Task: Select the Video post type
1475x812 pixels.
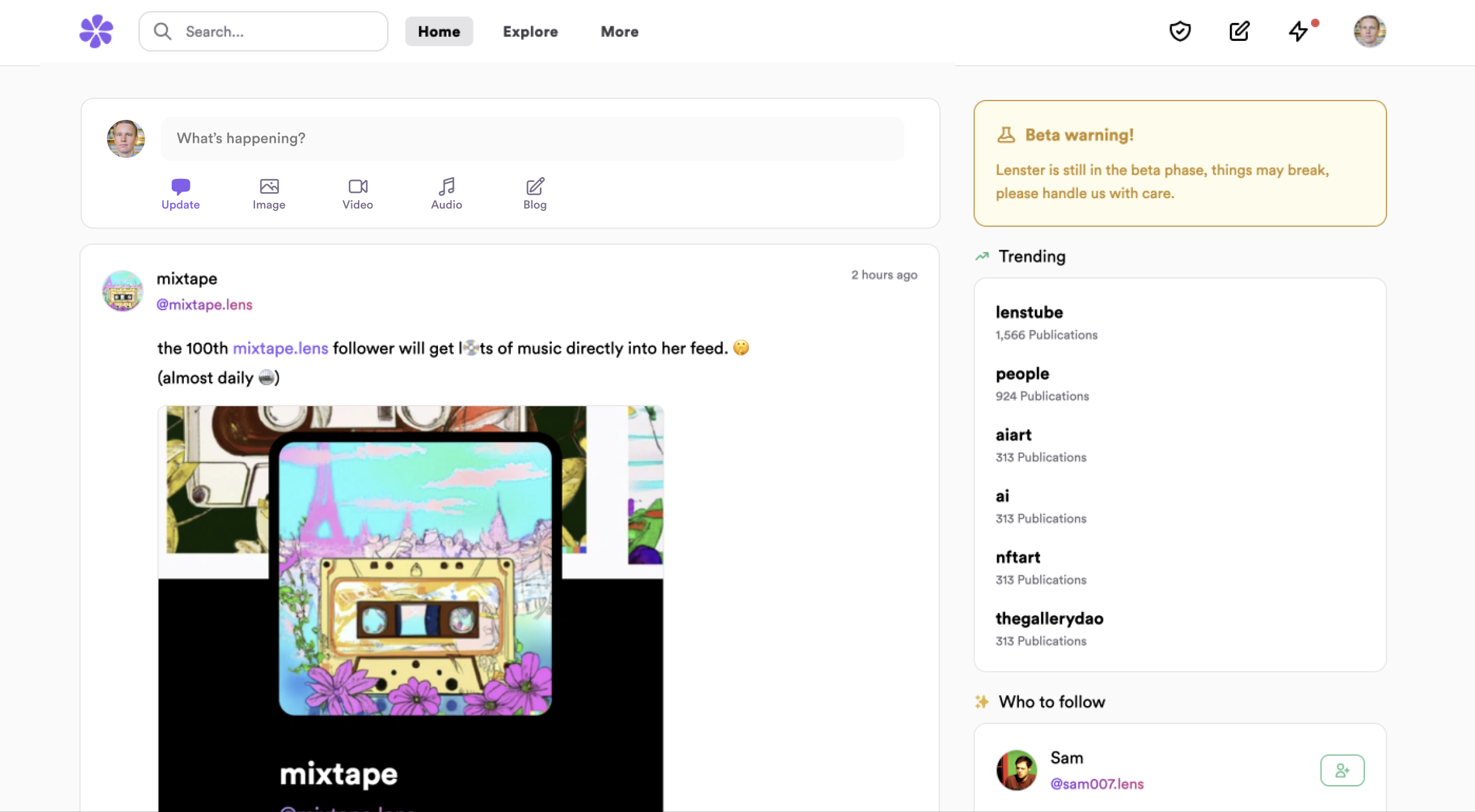Action: 357,194
